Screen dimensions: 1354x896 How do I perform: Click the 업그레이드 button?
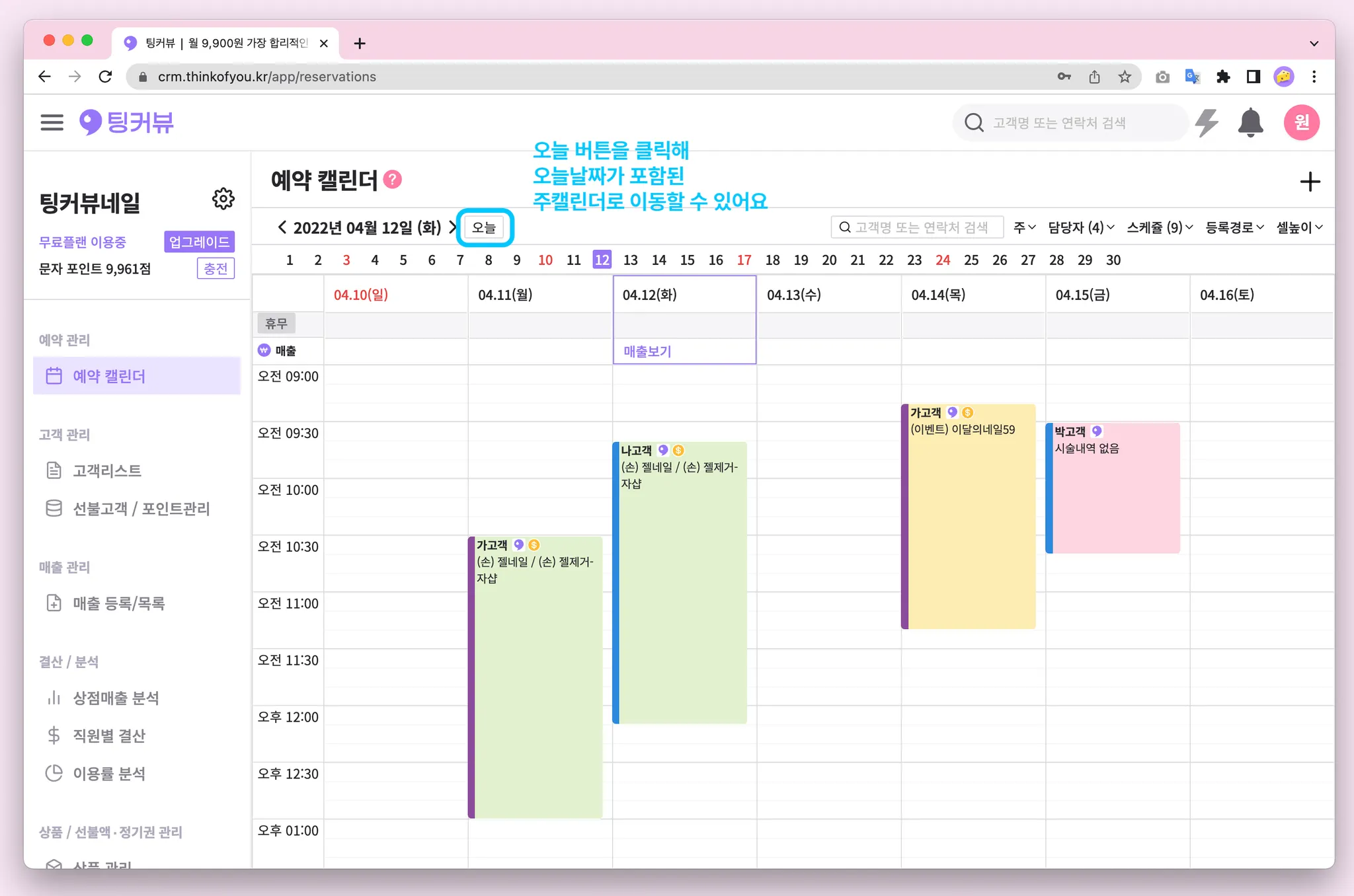coord(199,242)
